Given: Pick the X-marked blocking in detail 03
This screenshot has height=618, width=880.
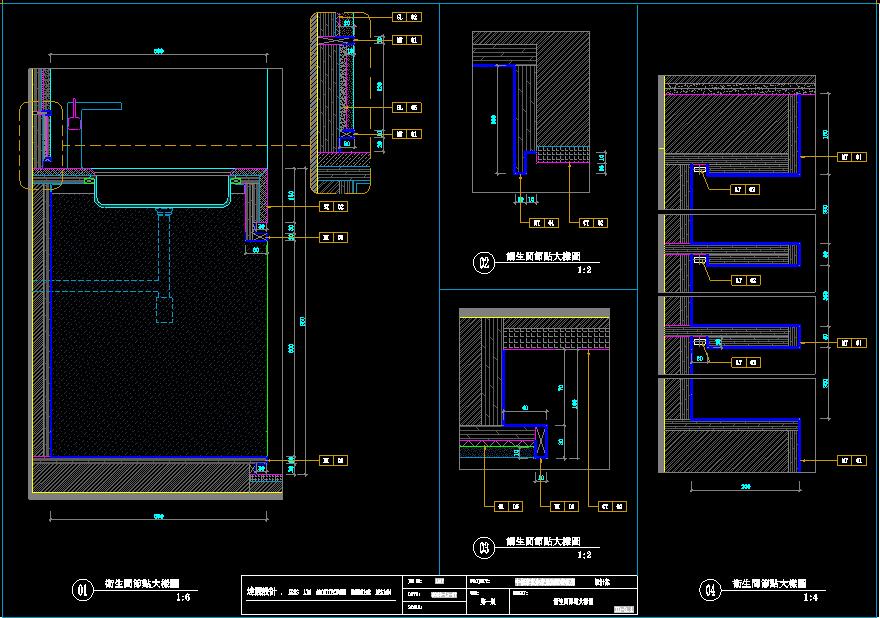Looking at the screenshot, I should 541,442.
